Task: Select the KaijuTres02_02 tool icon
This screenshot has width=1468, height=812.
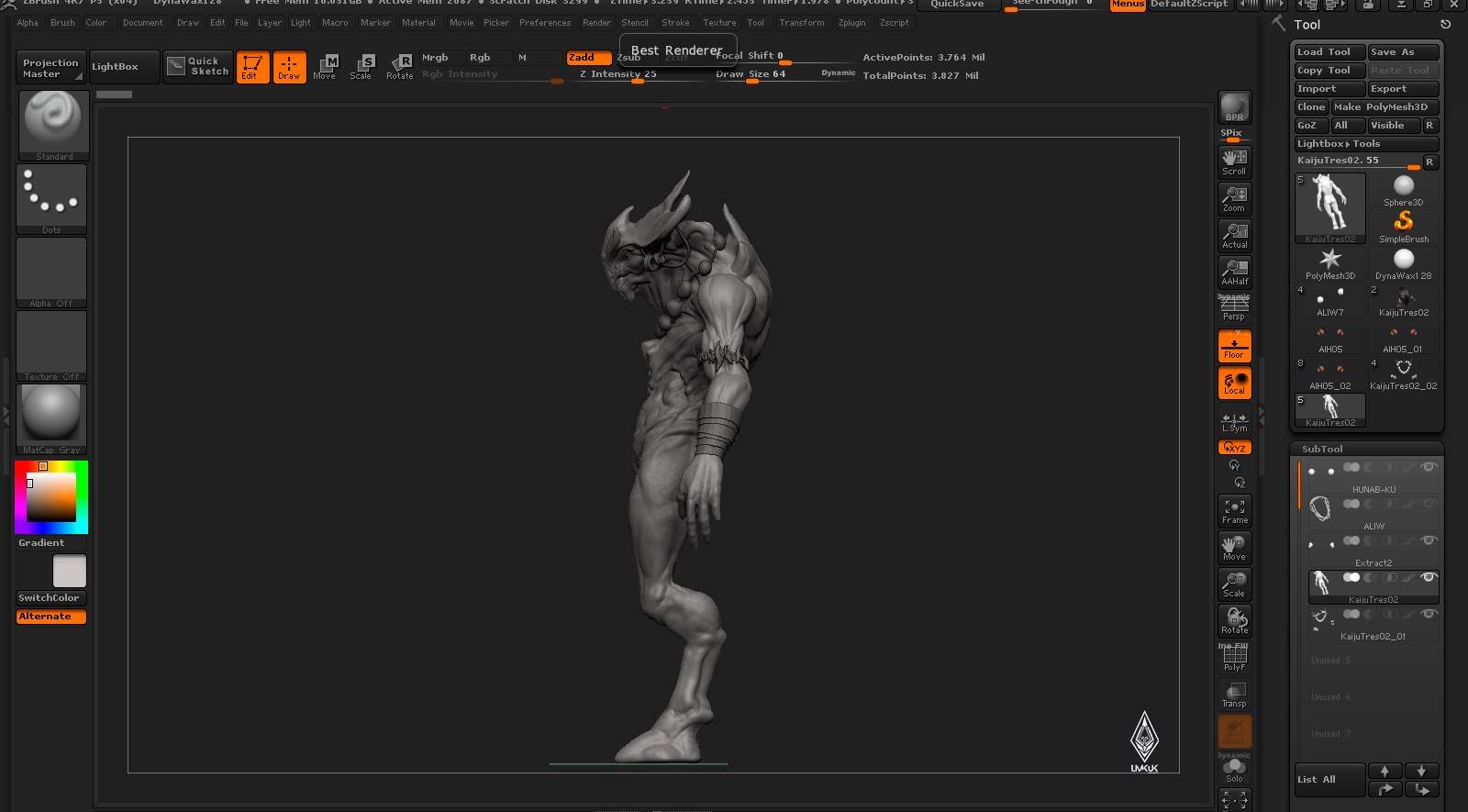Action: click(x=1404, y=373)
